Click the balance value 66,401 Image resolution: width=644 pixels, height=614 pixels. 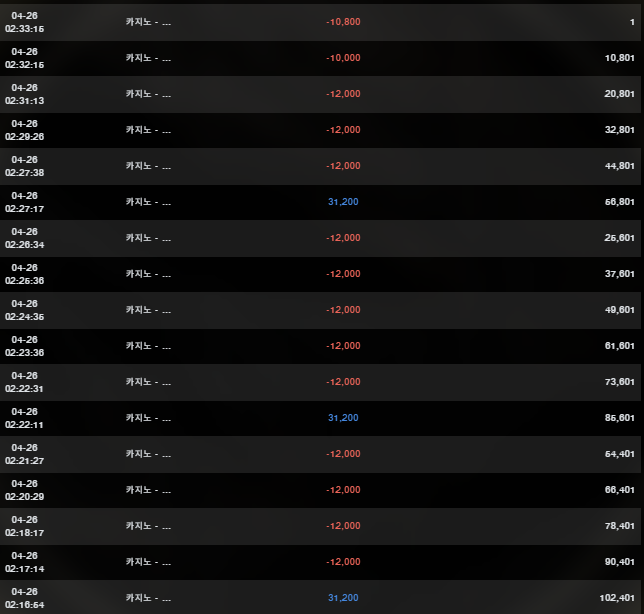[x=620, y=490]
